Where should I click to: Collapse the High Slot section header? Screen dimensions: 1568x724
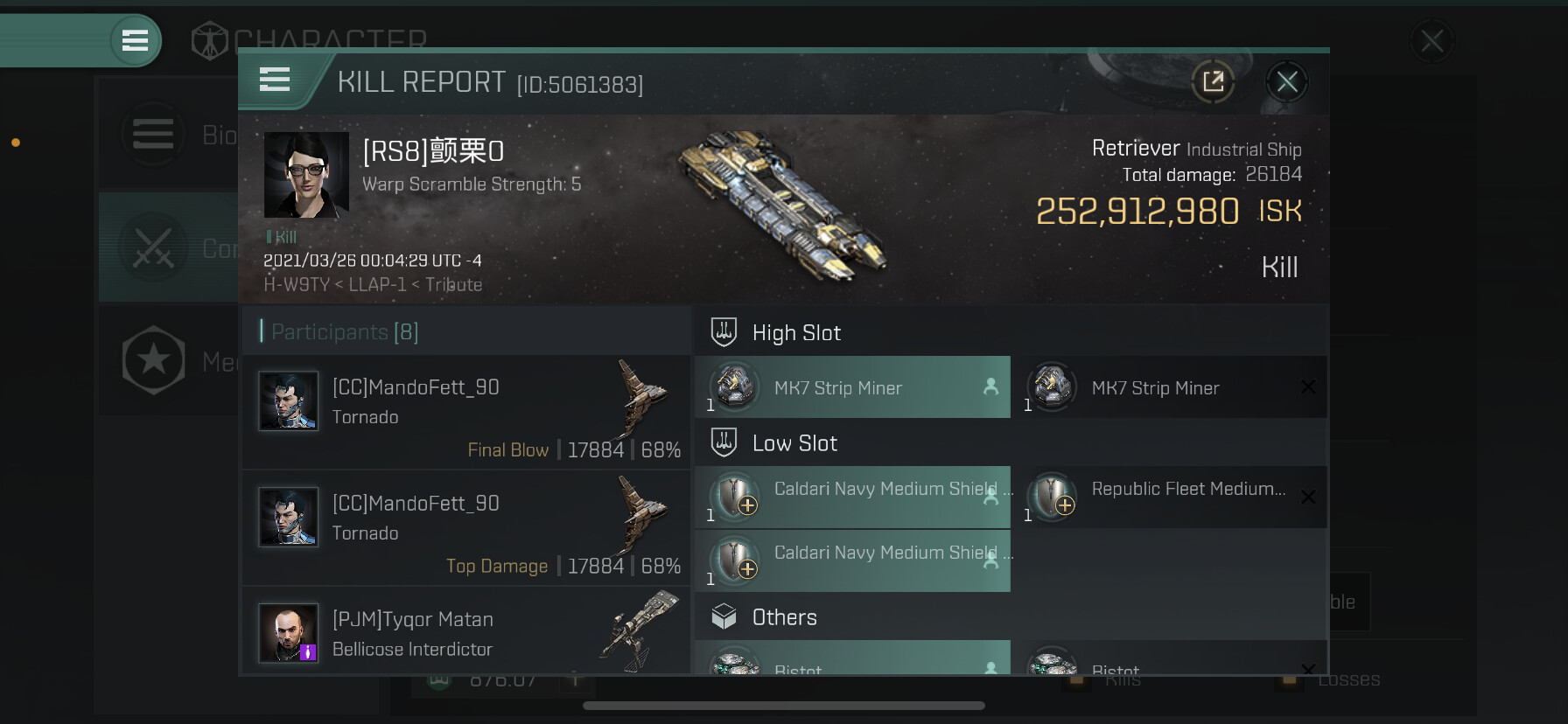pos(1011,332)
